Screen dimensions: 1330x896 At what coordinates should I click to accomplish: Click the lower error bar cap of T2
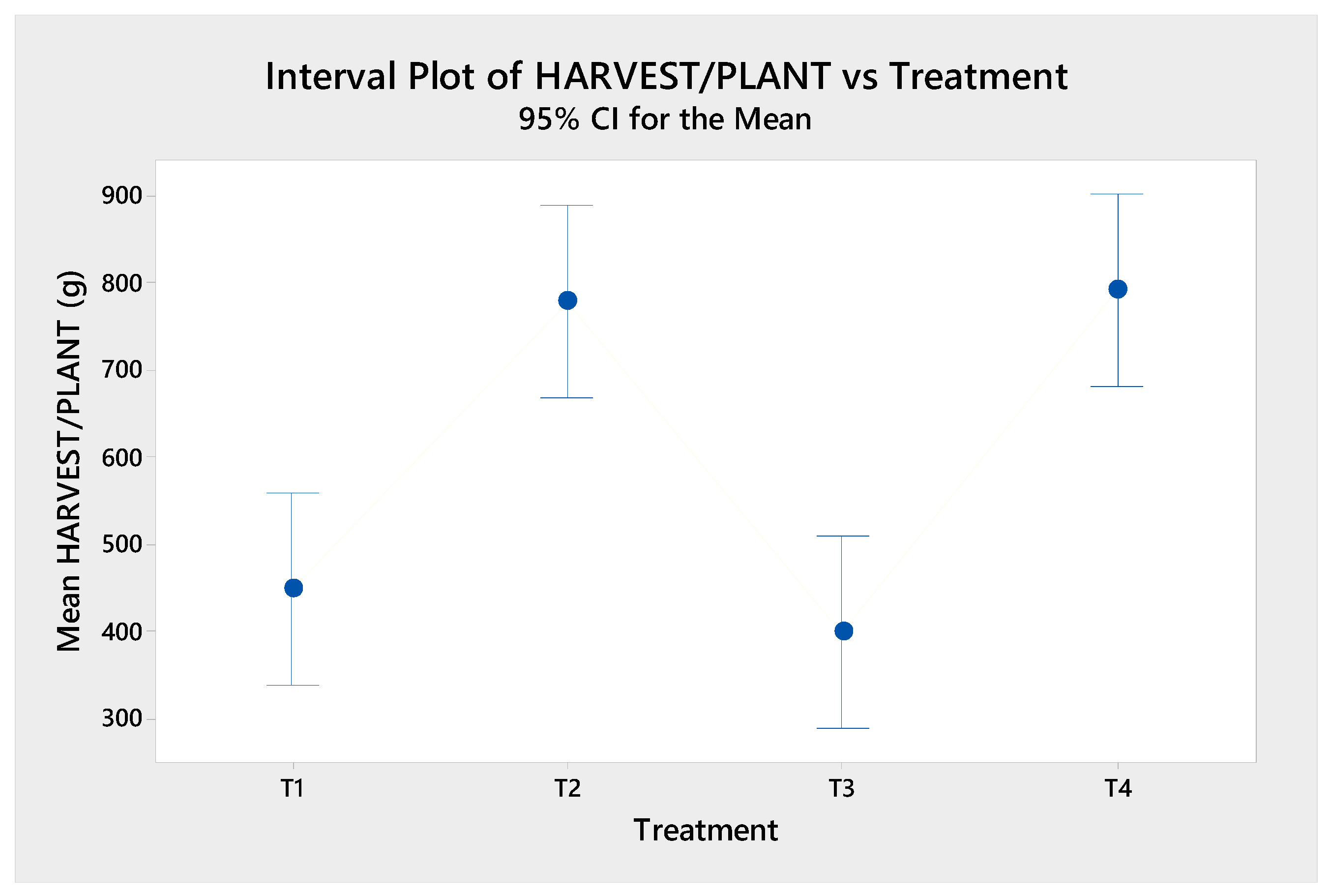(x=567, y=398)
